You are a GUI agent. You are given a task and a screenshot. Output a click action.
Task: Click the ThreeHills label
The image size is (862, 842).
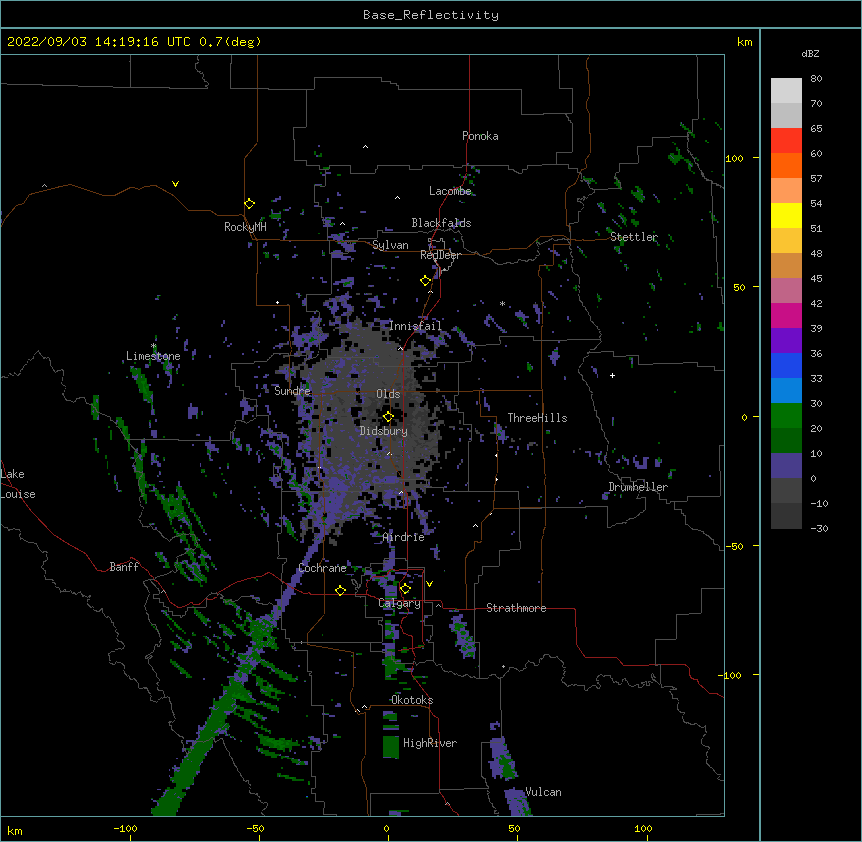tap(537, 418)
